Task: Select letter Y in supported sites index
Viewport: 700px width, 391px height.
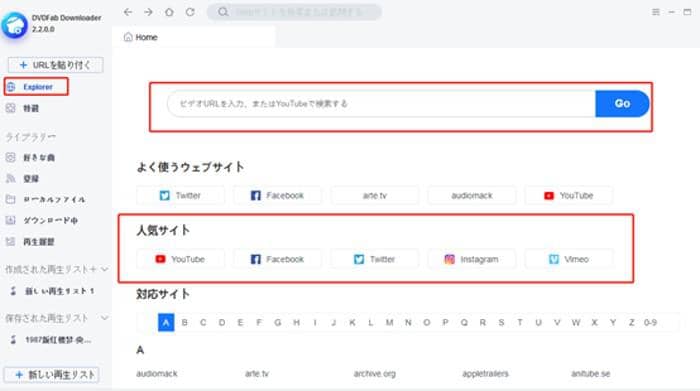Action: tap(613, 322)
